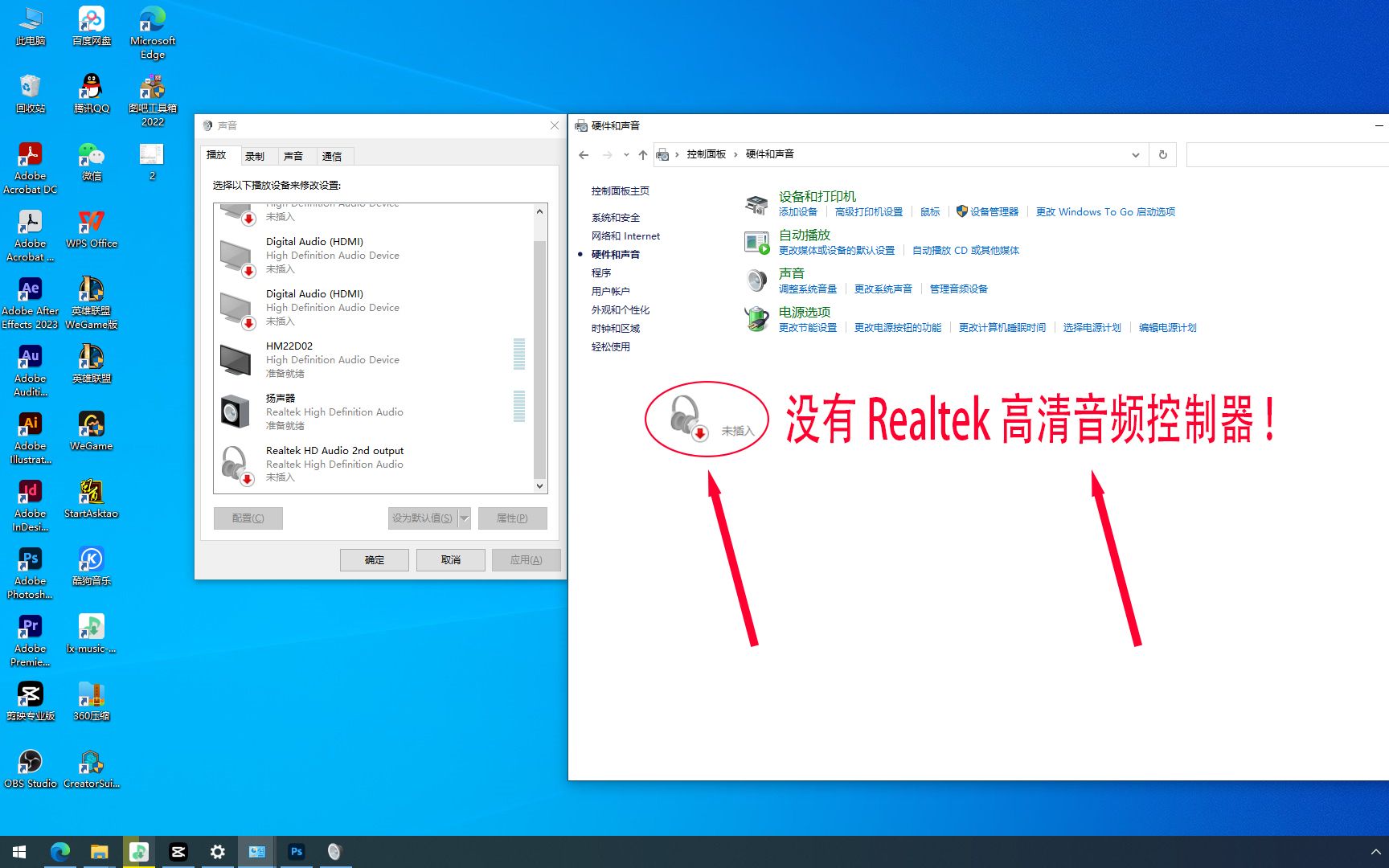Click the 设备和打印机 printer icon
Screen dimensions: 1389x868
coord(756,204)
